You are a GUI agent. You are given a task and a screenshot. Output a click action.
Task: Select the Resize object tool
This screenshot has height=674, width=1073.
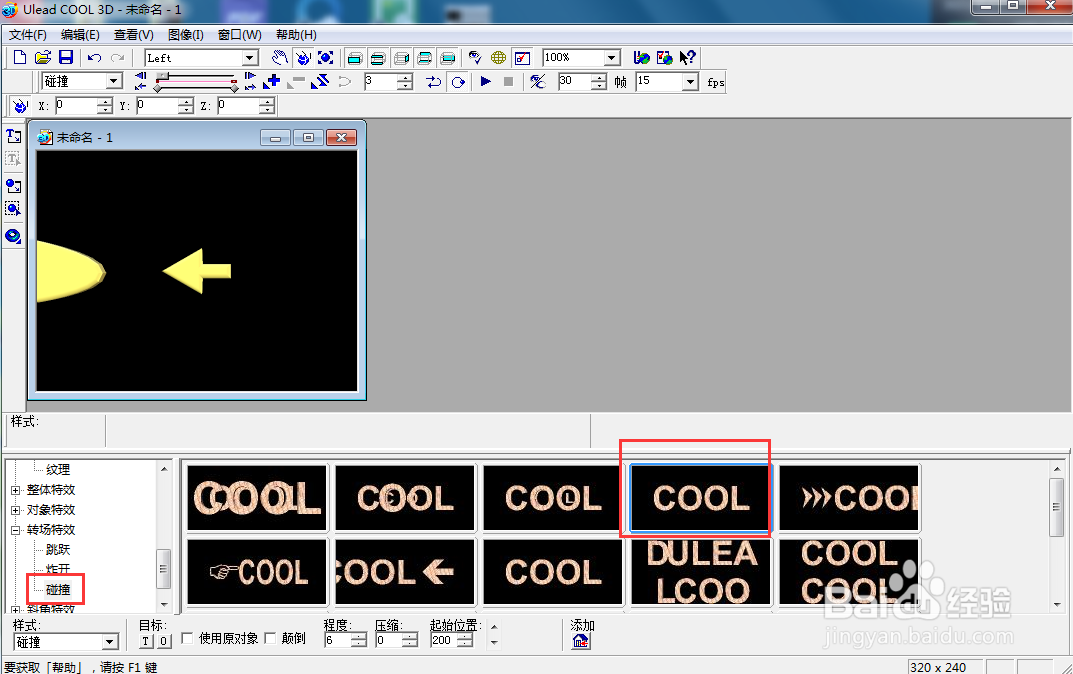(x=326, y=57)
